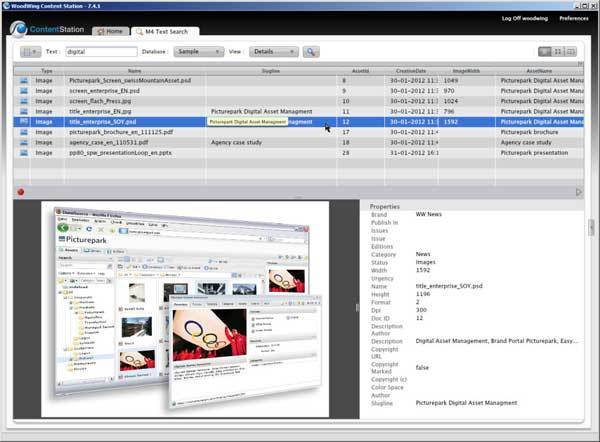Click the preview and properties splitter handle

tap(357, 308)
